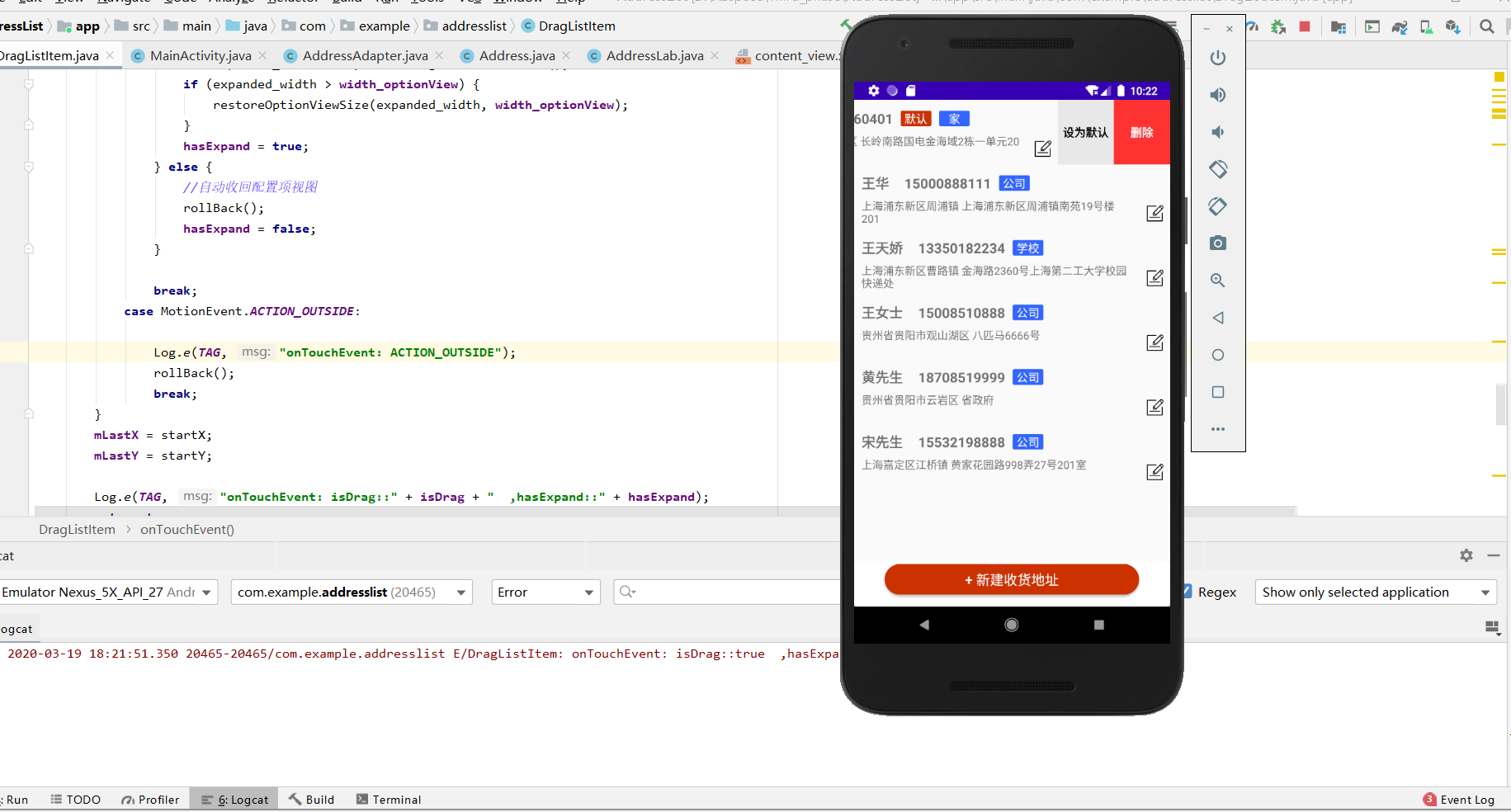Viewport: 1511px width, 812px height.
Task: Edit the swiped first address entry
Action: [1042, 148]
